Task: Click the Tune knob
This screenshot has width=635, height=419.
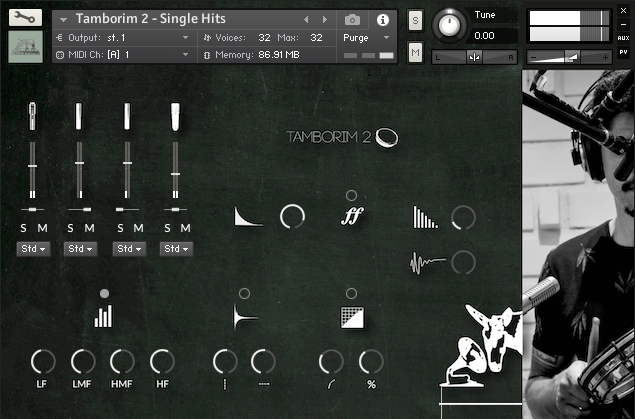Action: pos(449,26)
